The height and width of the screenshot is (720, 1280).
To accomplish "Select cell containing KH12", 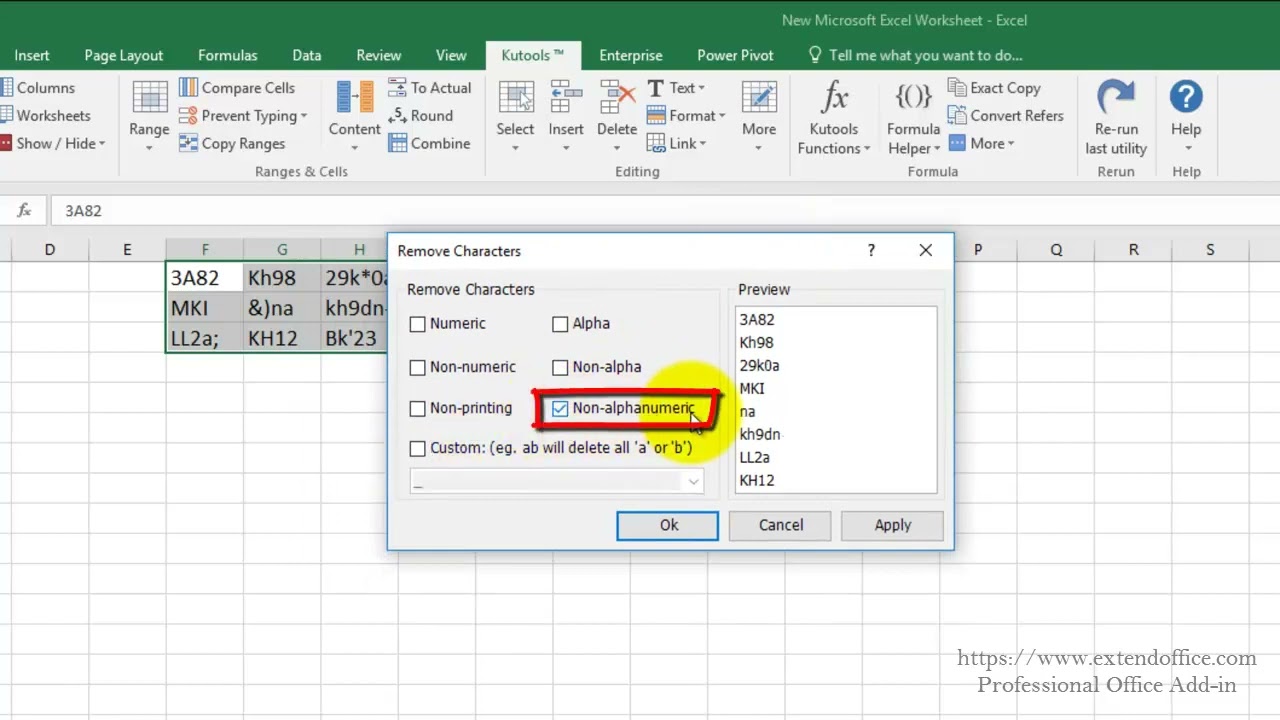I will pos(282,338).
